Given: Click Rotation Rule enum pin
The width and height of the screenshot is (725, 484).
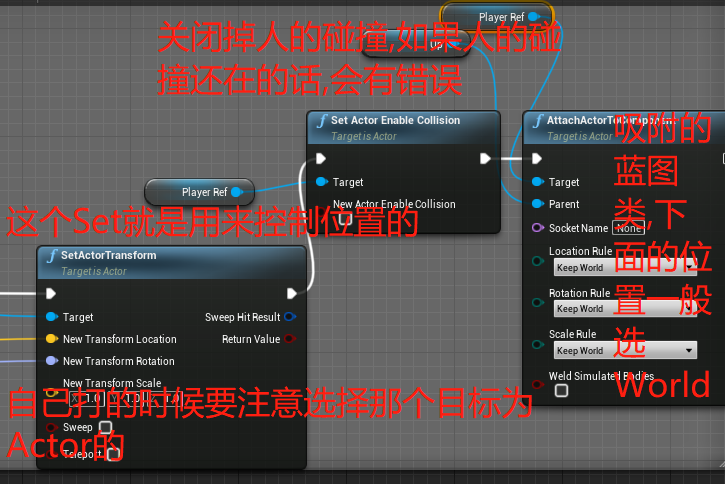Looking at the screenshot, I should click(538, 302).
